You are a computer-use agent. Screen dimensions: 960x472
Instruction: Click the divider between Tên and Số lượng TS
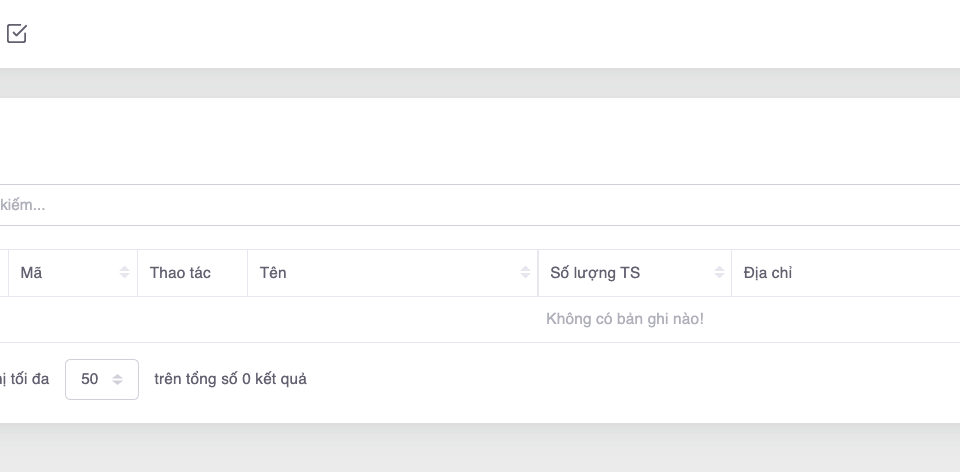(x=538, y=273)
